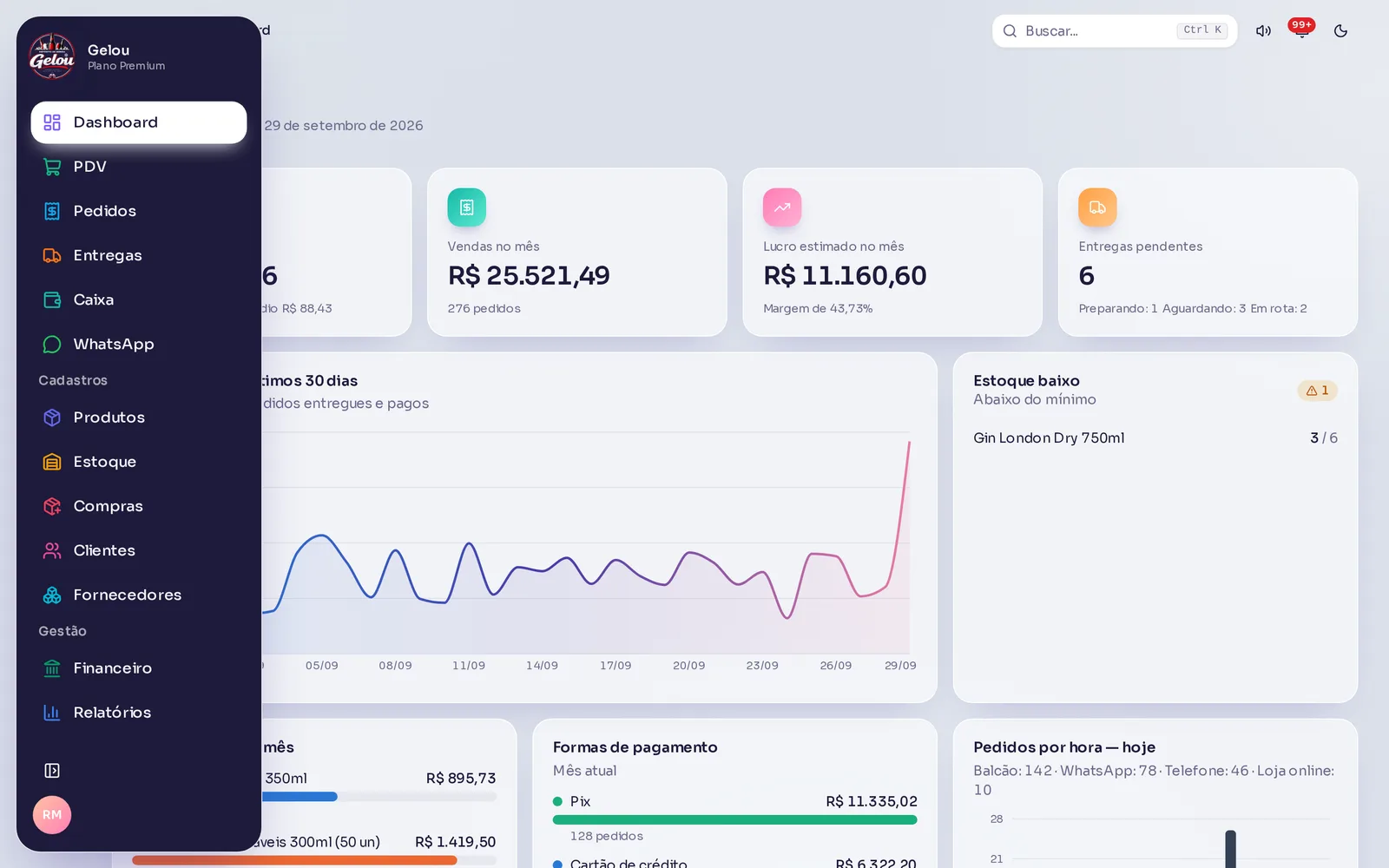Image resolution: width=1389 pixels, height=868 pixels.
Task: Click the Financeiro bank icon
Action: click(52, 668)
